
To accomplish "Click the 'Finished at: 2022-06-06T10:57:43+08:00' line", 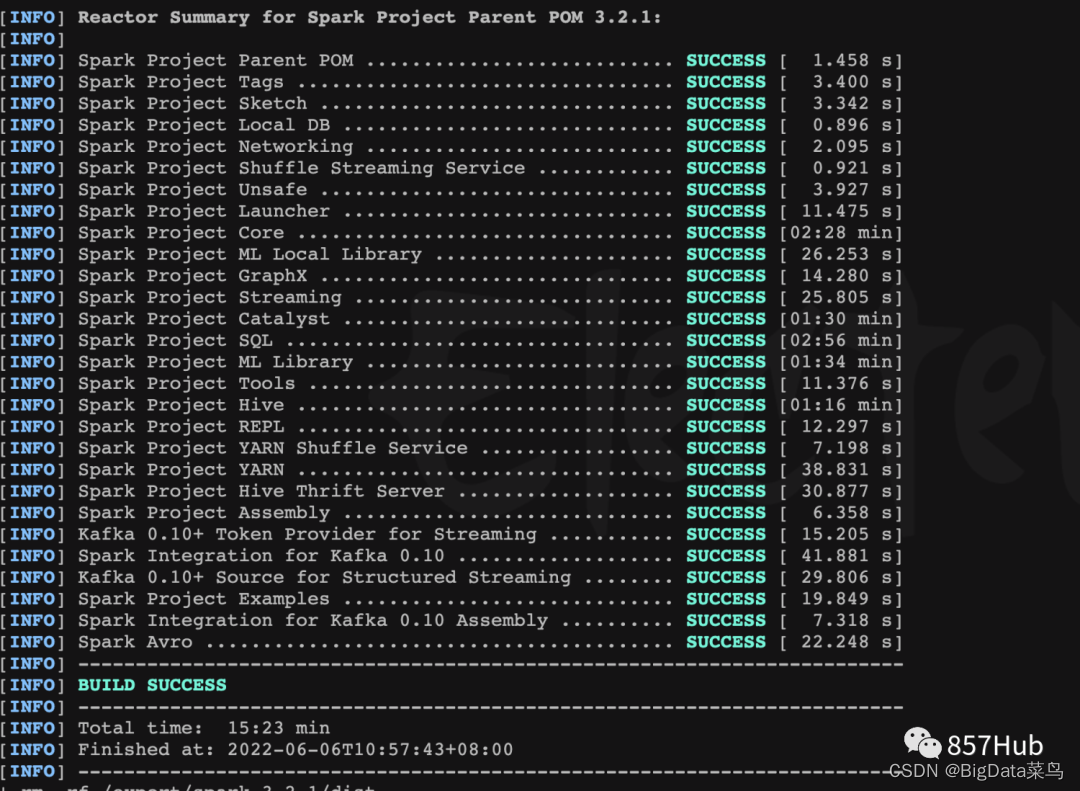I will (295, 749).
